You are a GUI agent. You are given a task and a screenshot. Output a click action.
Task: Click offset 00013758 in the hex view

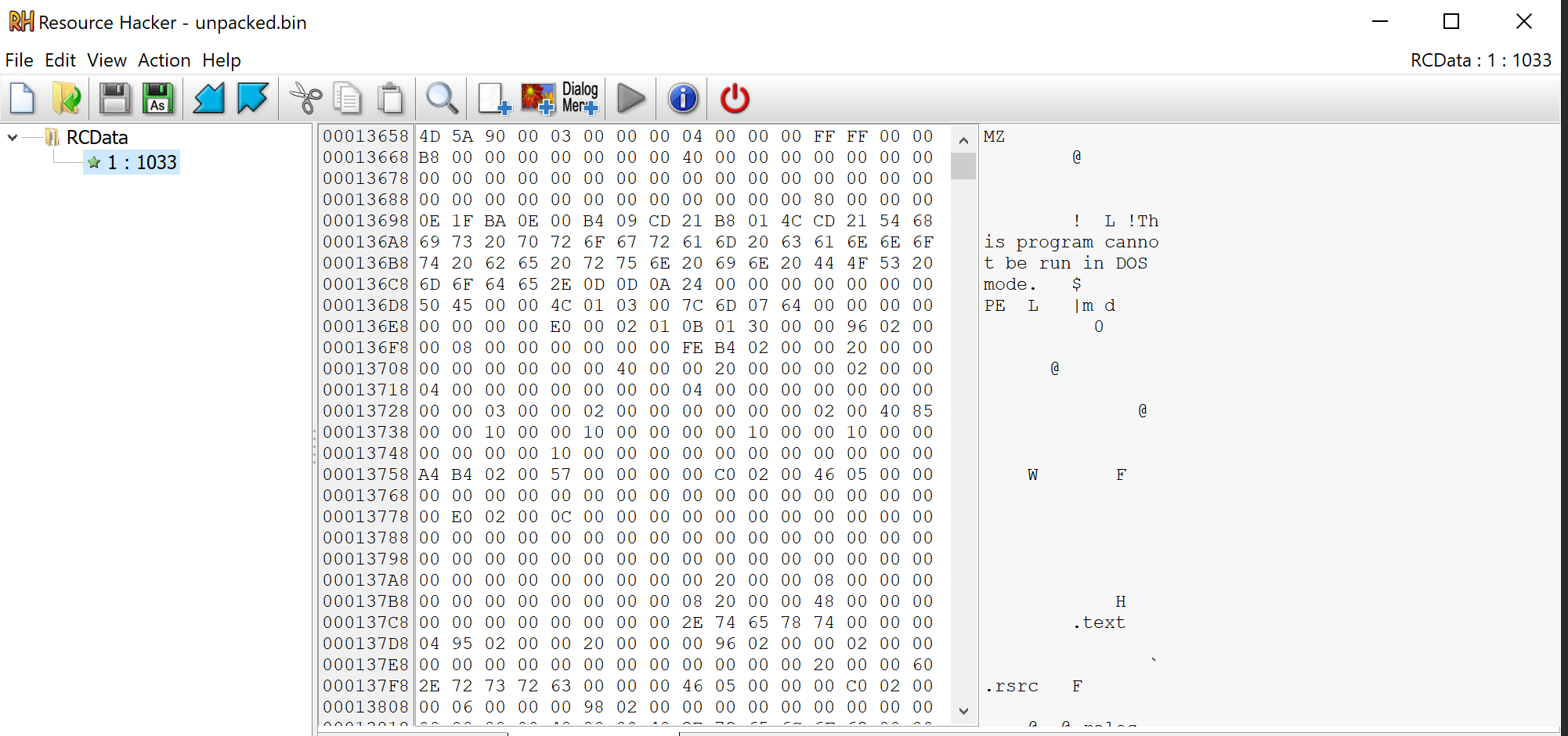point(366,474)
